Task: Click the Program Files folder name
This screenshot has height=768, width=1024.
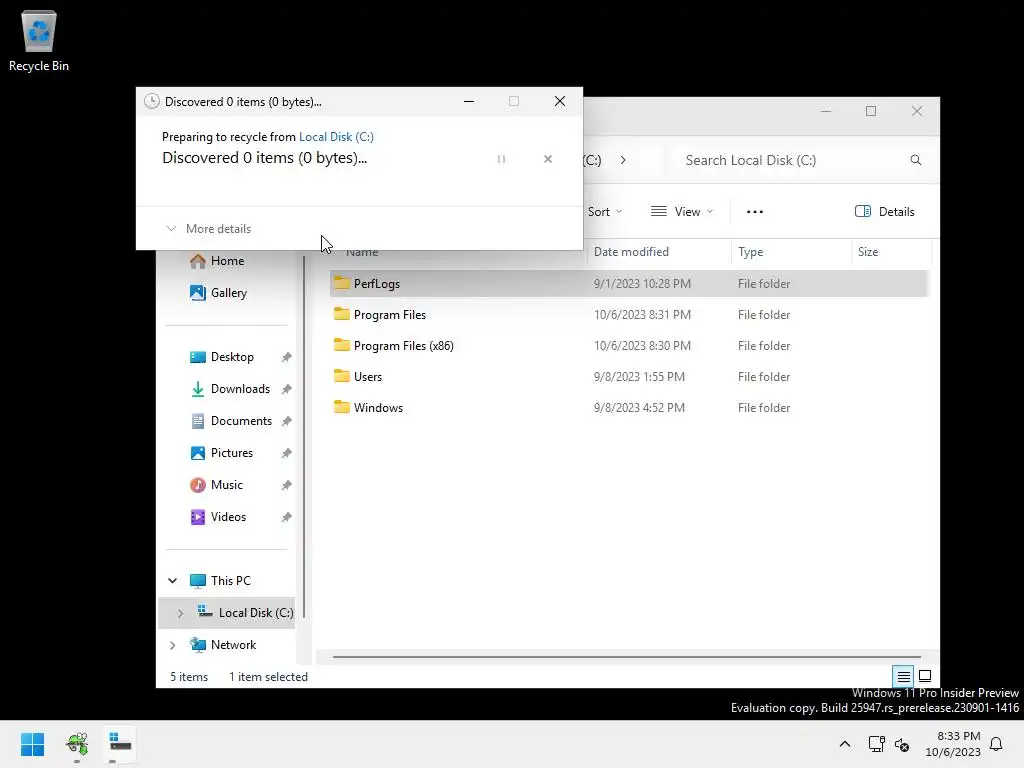Action: tap(390, 315)
